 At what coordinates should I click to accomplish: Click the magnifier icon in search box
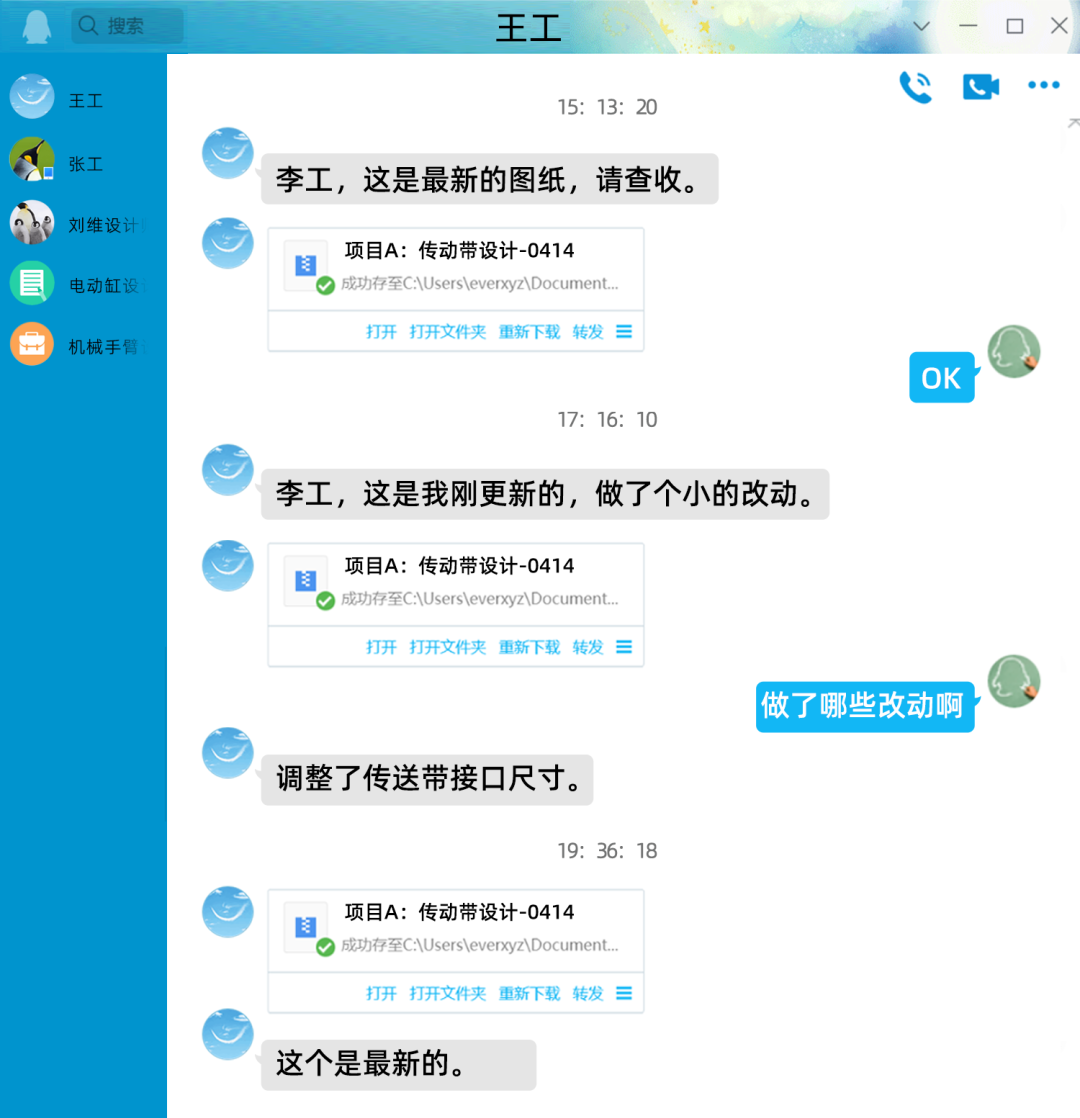pos(88,26)
